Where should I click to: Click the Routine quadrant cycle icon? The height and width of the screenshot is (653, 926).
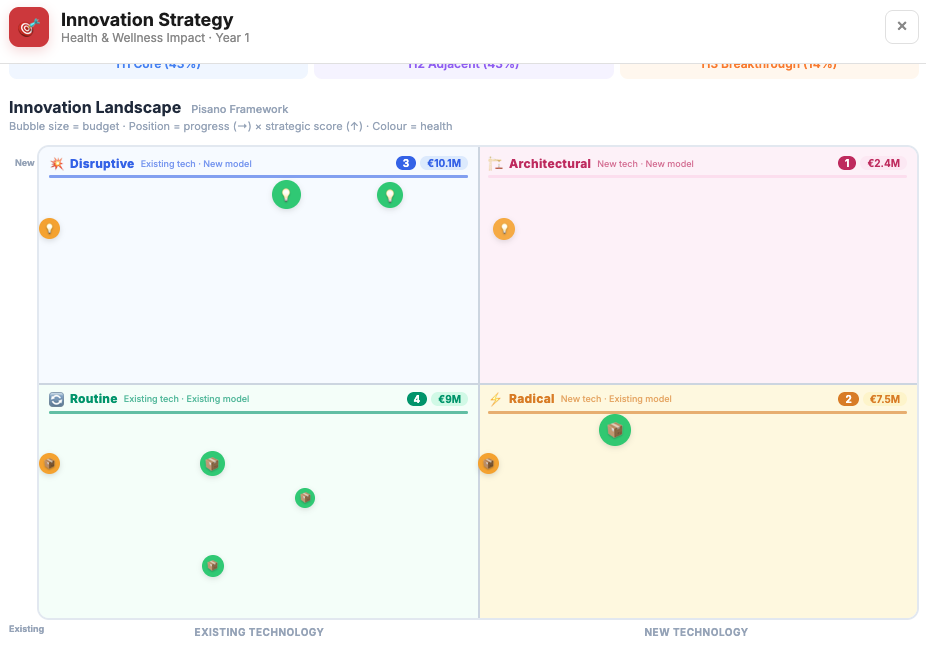pos(57,398)
